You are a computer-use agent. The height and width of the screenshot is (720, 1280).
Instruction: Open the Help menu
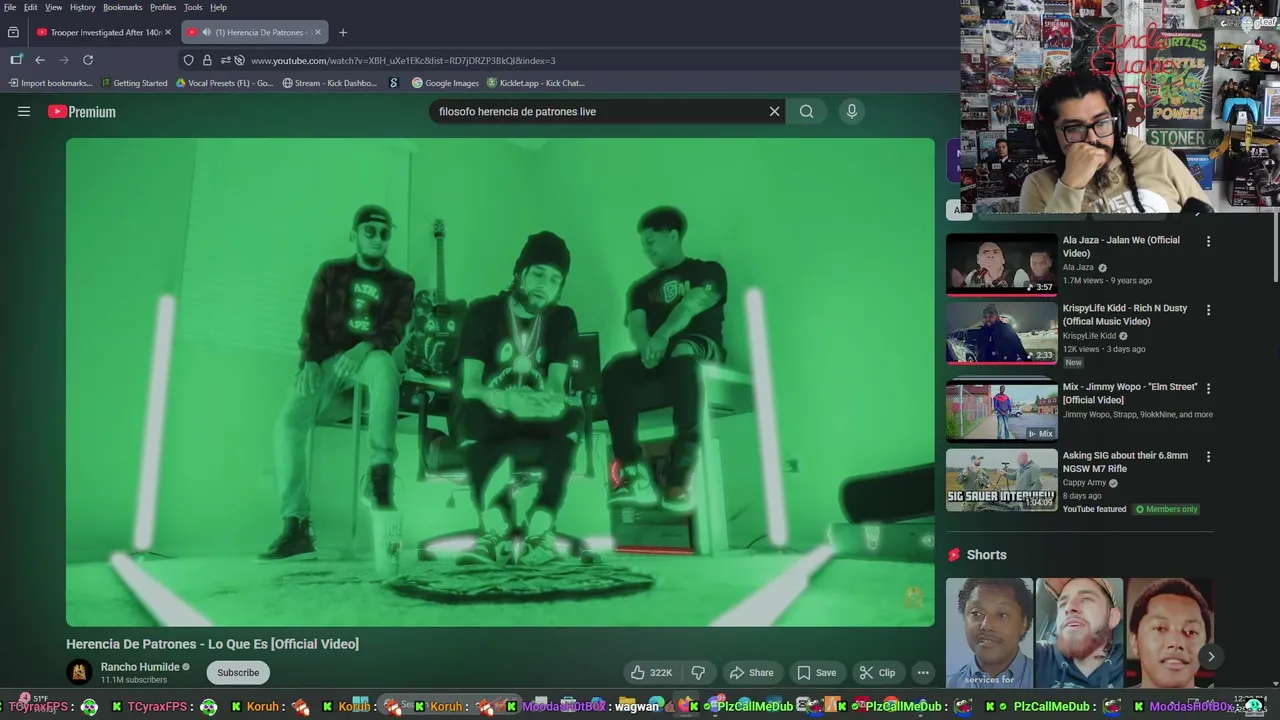click(218, 7)
